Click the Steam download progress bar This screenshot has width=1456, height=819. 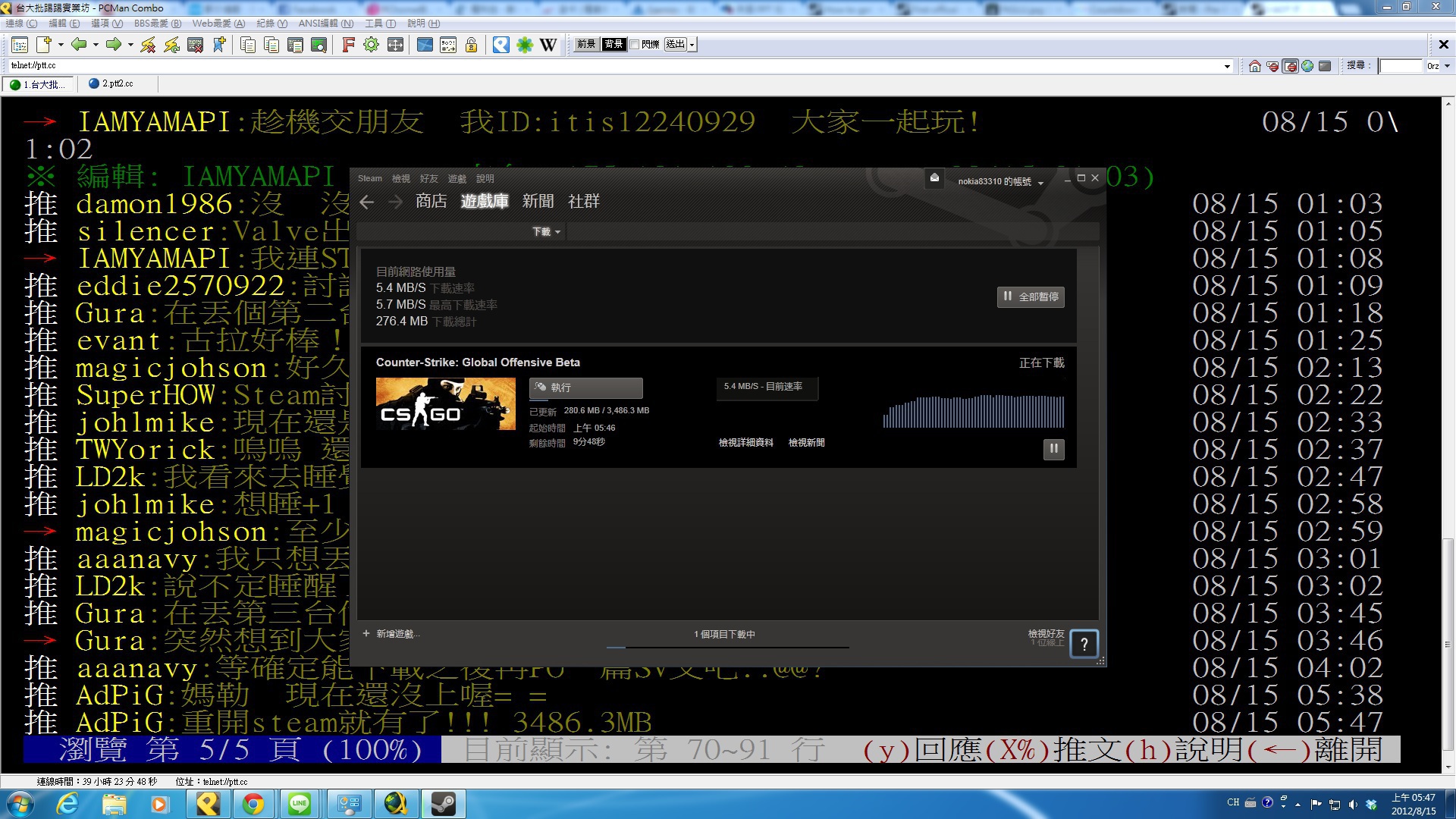[x=726, y=648]
